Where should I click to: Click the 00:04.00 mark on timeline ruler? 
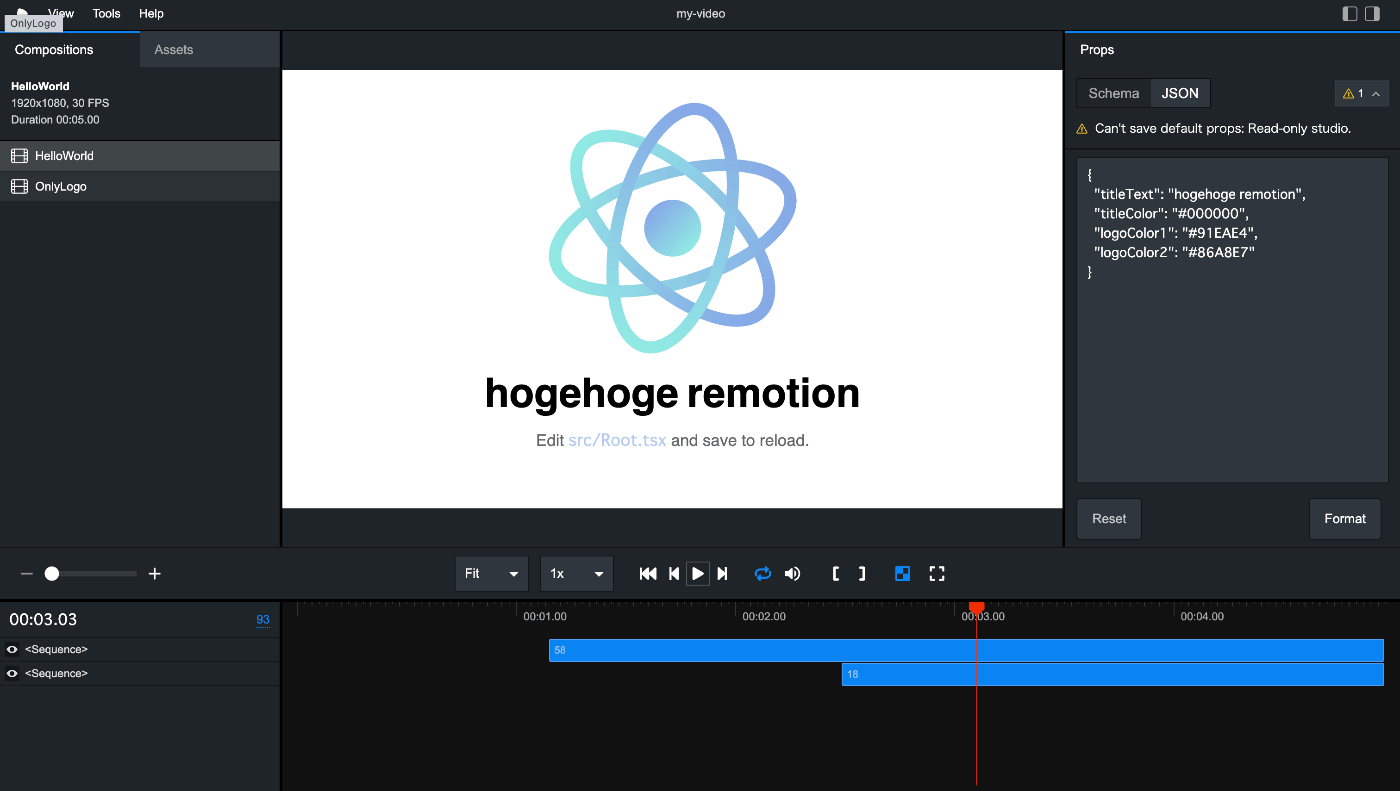tap(1202, 617)
